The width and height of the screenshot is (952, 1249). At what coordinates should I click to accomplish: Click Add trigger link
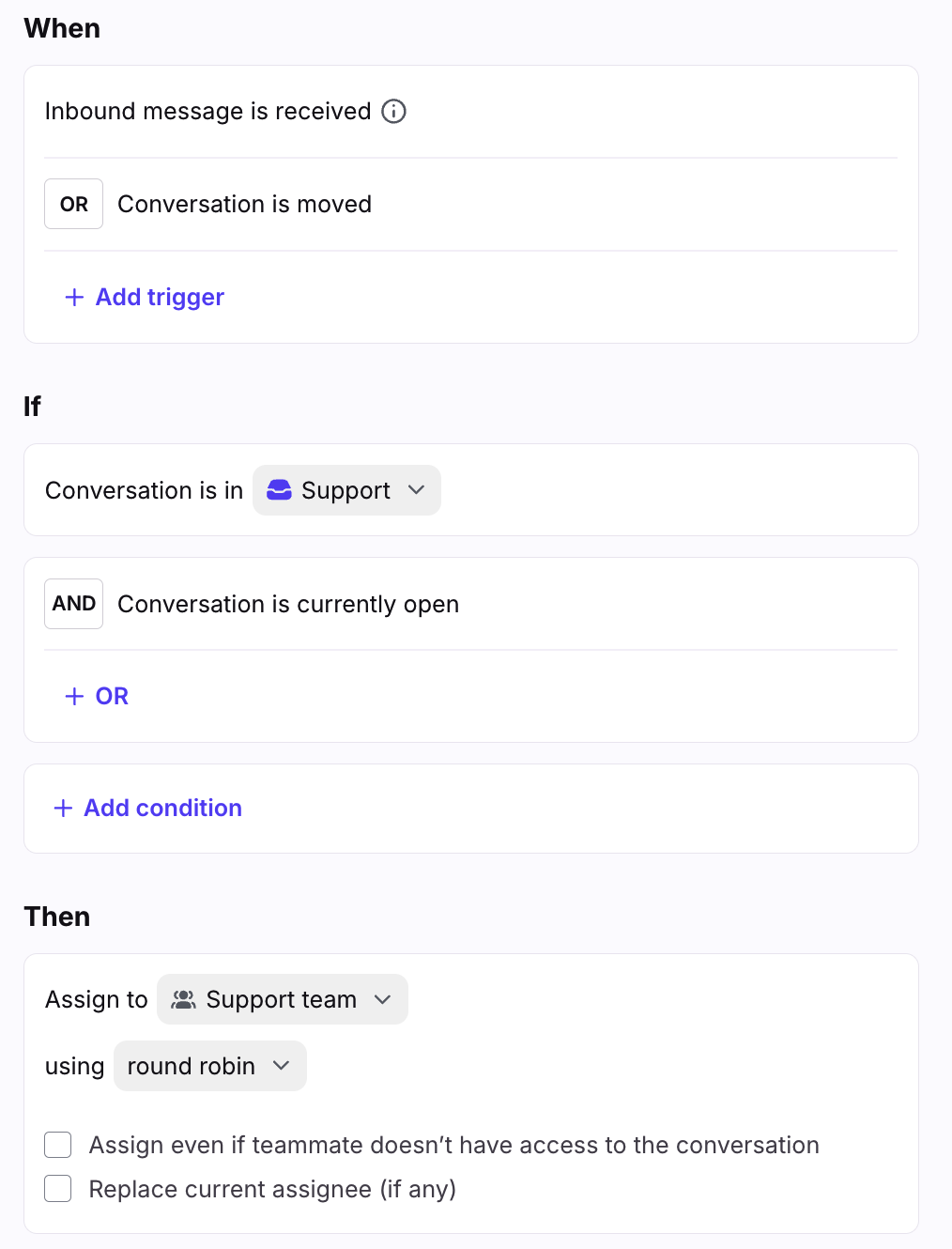coord(160,298)
